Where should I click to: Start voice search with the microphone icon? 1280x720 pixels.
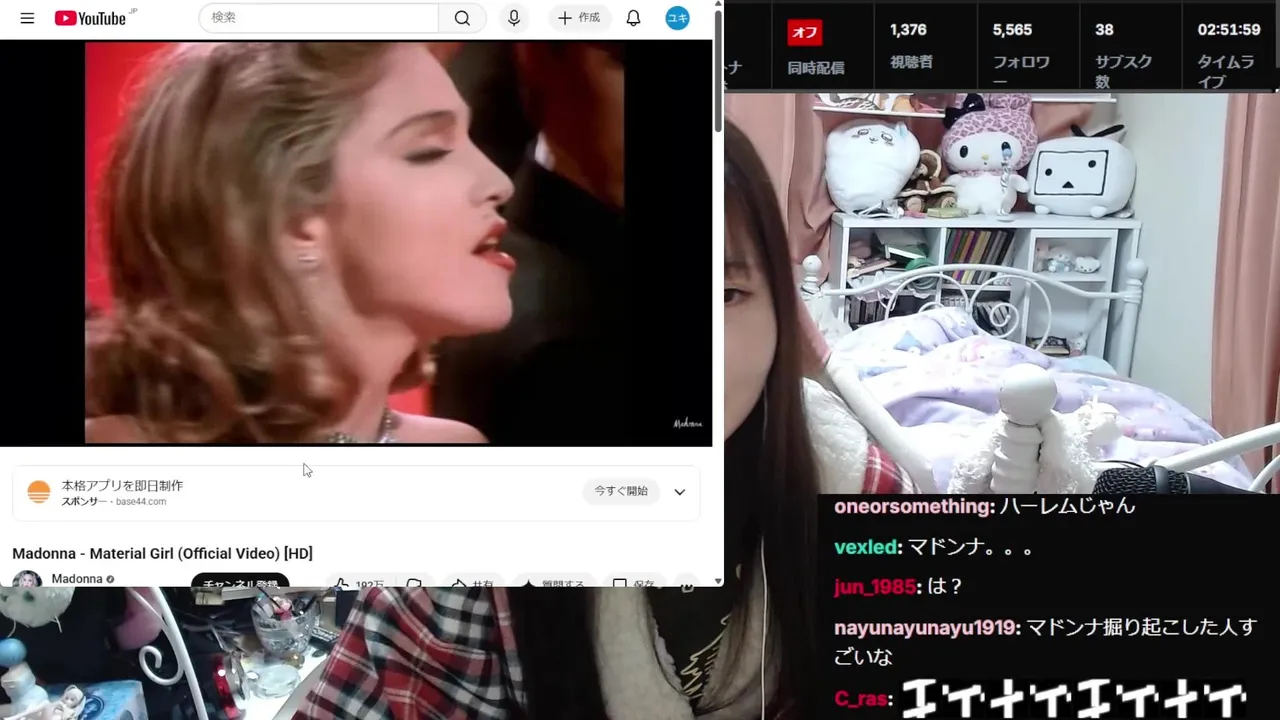(x=514, y=18)
